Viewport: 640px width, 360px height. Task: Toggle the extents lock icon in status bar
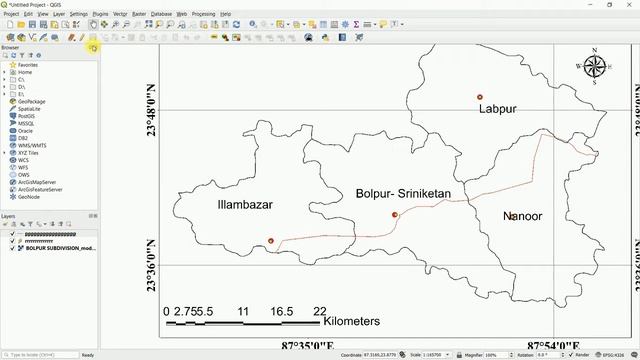pos(459,355)
